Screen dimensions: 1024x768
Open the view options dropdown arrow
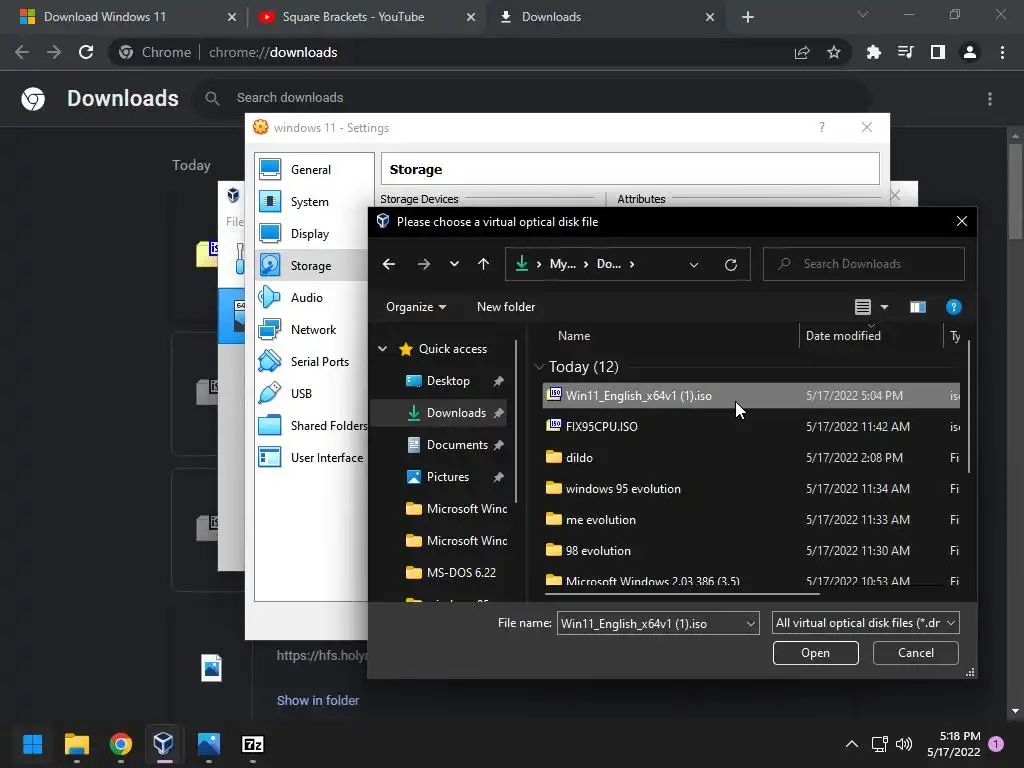tap(884, 307)
